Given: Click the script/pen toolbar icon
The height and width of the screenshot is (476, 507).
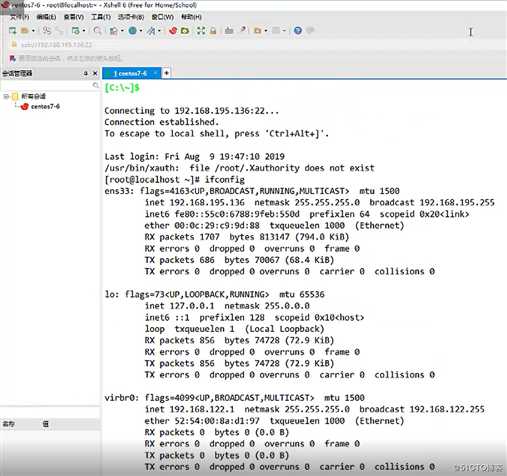Looking at the screenshot, I should coord(244,31).
